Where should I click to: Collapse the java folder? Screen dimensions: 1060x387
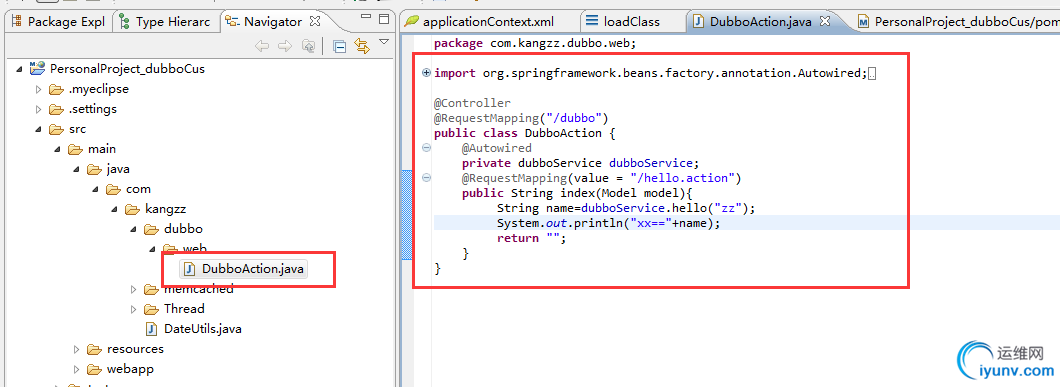[x=76, y=168]
